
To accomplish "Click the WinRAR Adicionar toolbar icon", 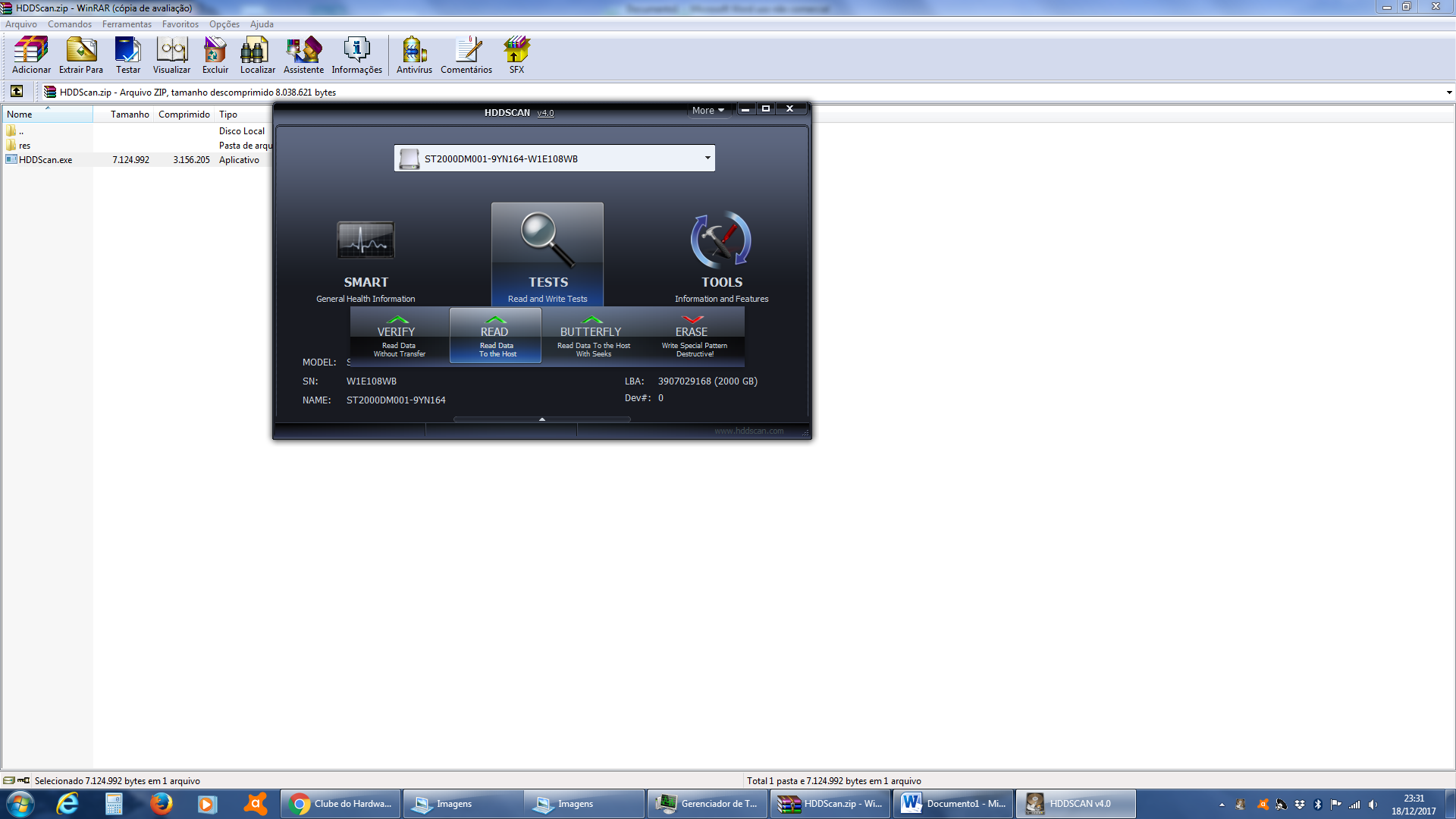I will [31, 55].
